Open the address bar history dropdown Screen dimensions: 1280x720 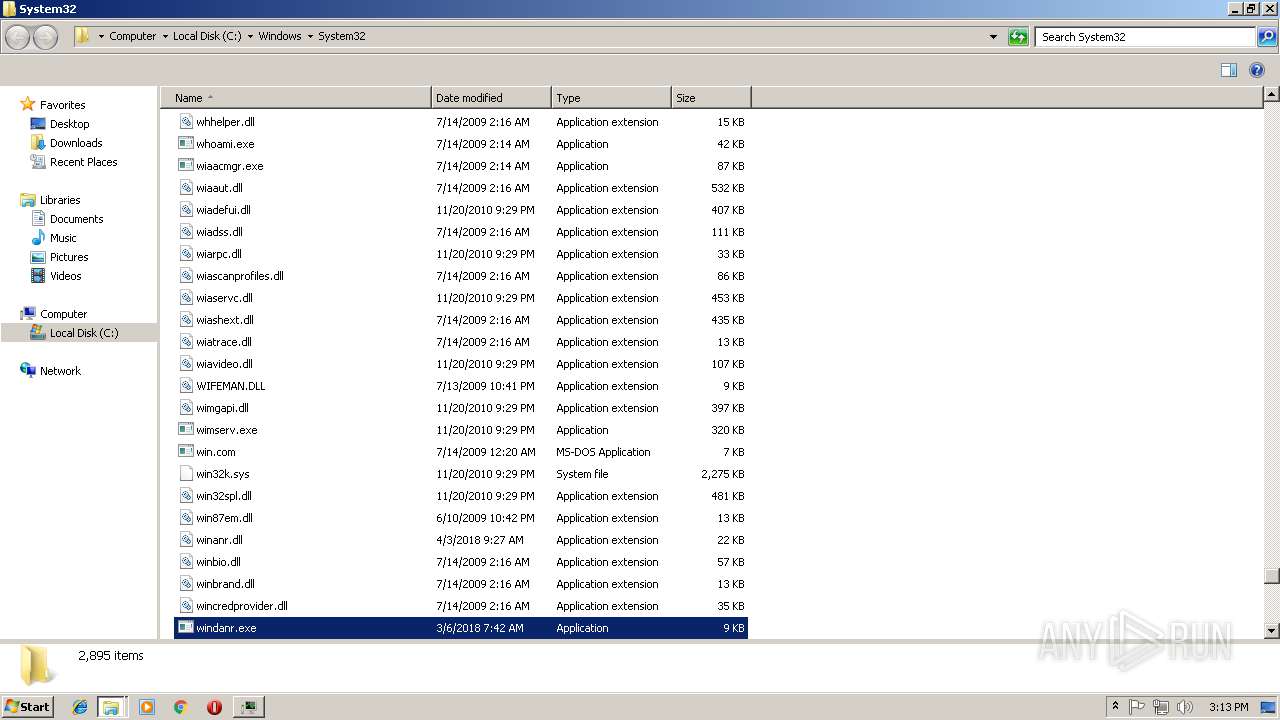[x=993, y=37]
